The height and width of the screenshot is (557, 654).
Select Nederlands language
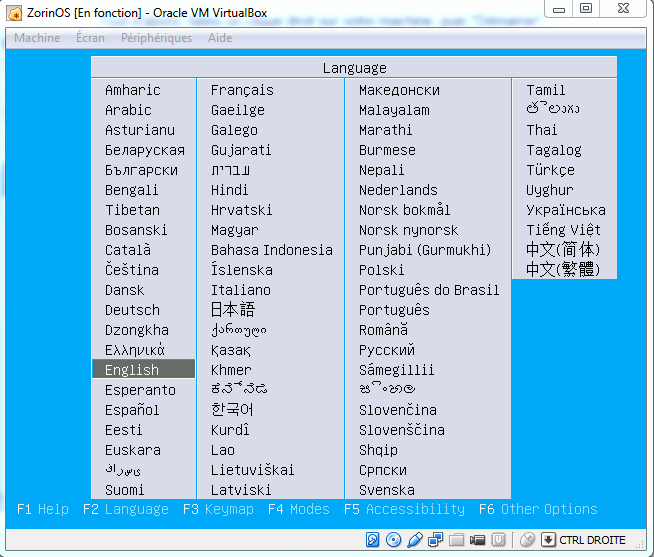pyautogui.click(x=398, y=190)
